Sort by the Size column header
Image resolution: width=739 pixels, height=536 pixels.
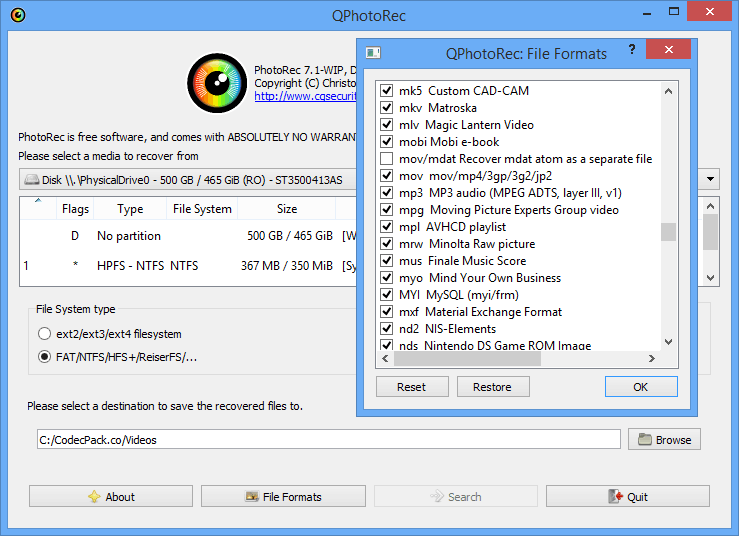pyautogui.click(x=287, y=209)
